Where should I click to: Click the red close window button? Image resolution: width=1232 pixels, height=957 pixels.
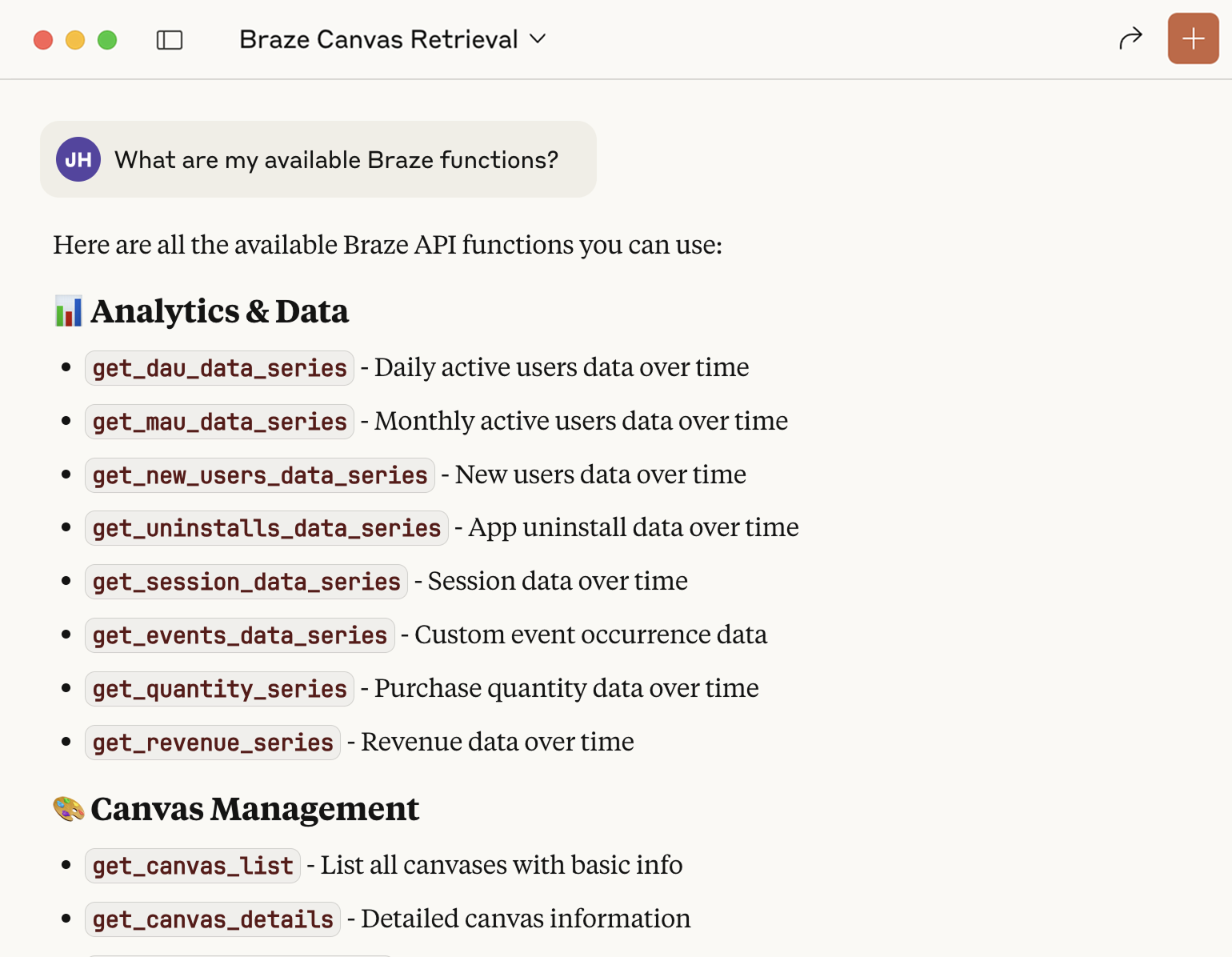43,40
